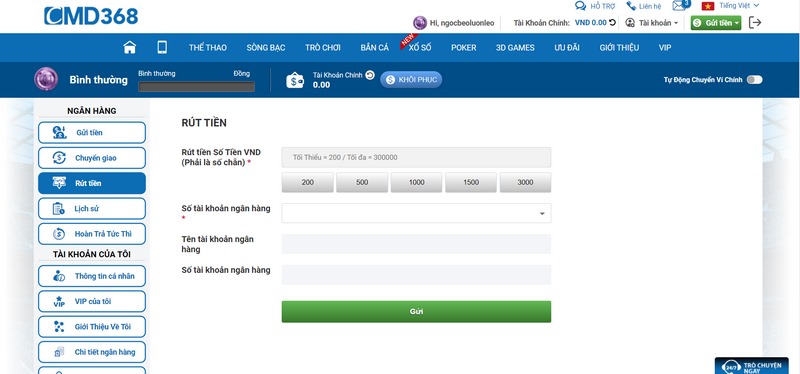
Task: Open the Hỗ Trợ chat support icon
Action: coord(580,6)
